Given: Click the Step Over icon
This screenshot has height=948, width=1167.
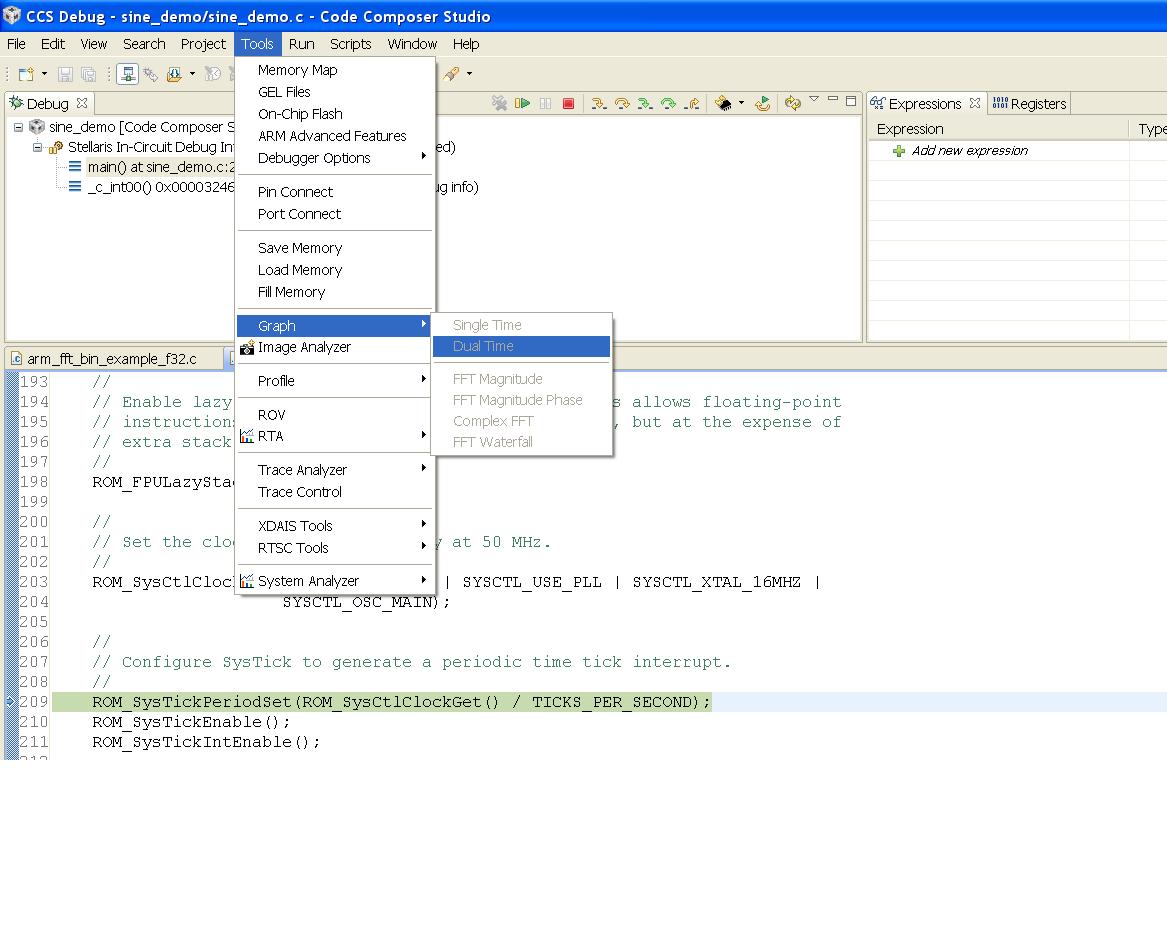Looking at the screenshot, I should click(621, 103).
